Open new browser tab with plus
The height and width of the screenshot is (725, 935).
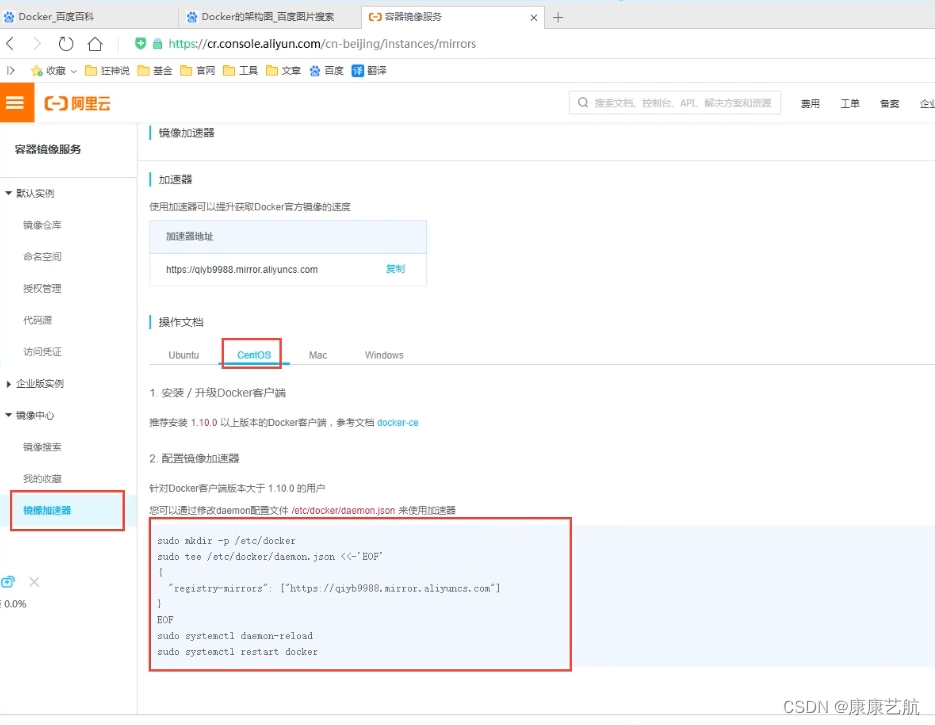[x=558, y=17]
